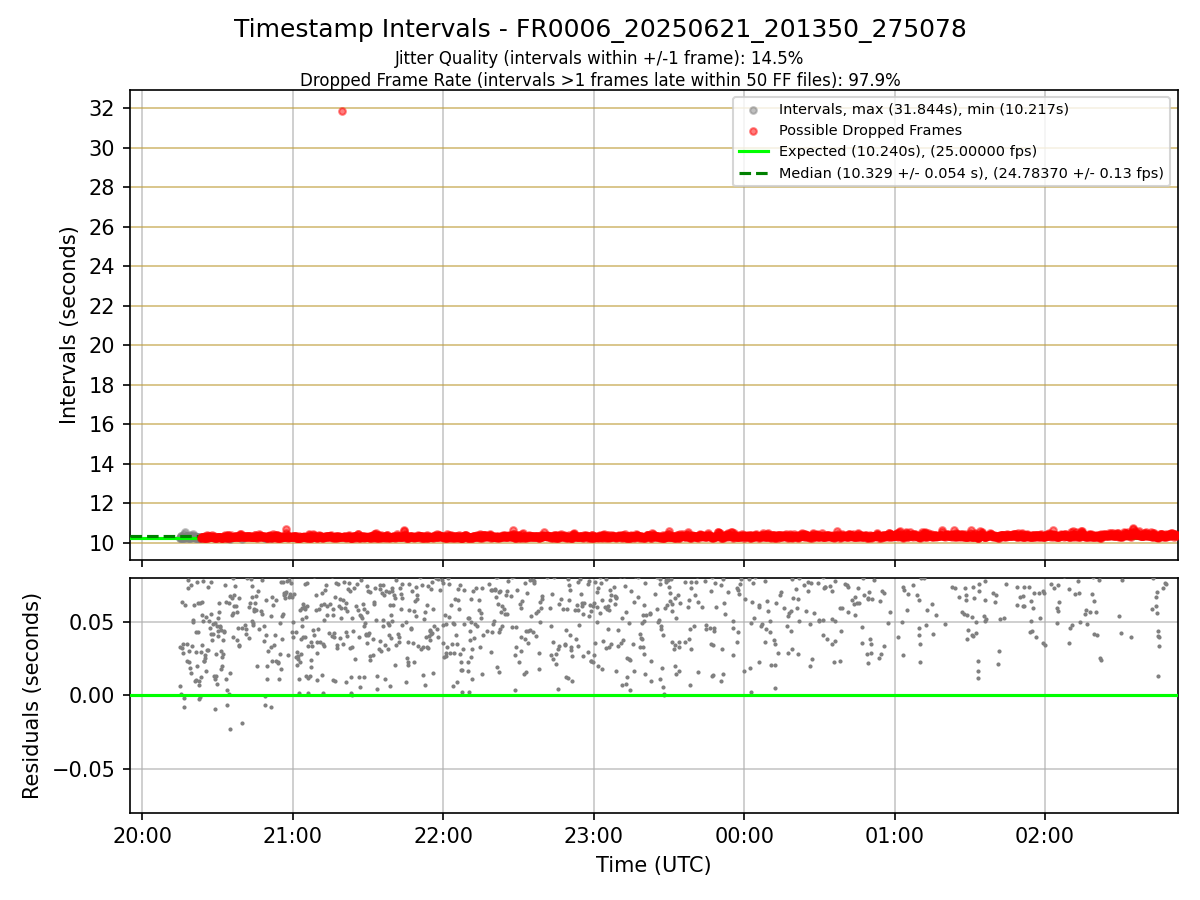The height and width of the screenshot is (900, 1200).
Task: Click x-axis tick label '00:00'
Action: (744, 836)
